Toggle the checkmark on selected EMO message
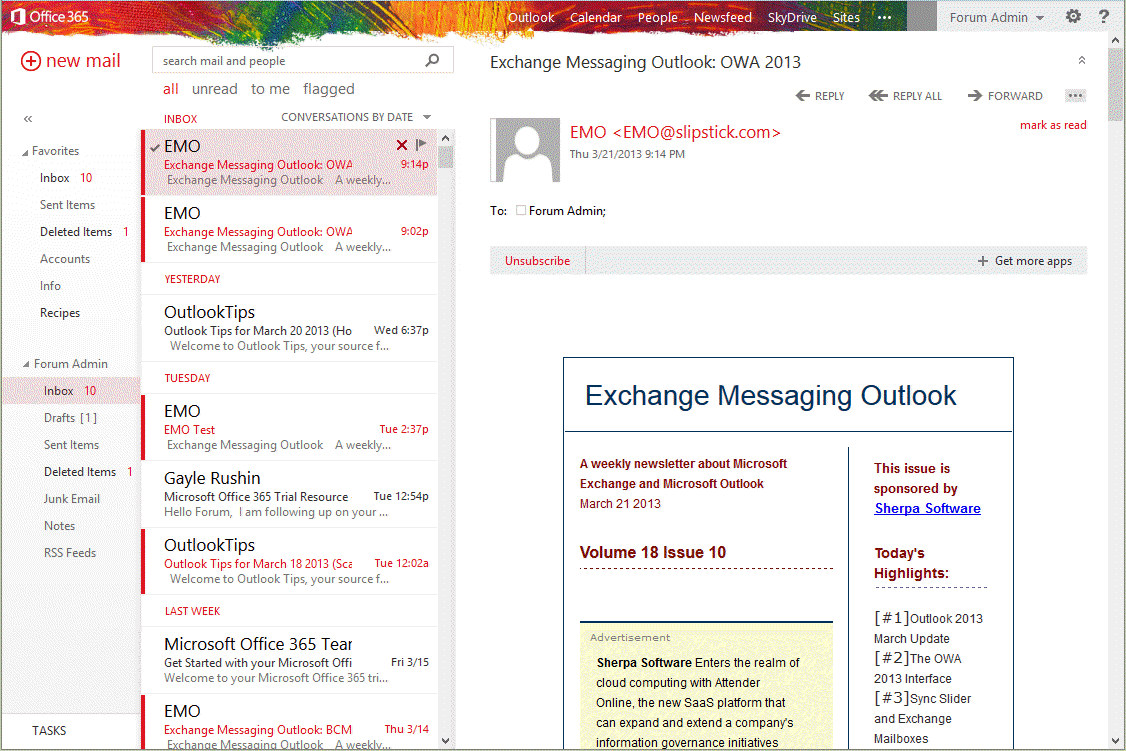 click(x=155, y=147)
